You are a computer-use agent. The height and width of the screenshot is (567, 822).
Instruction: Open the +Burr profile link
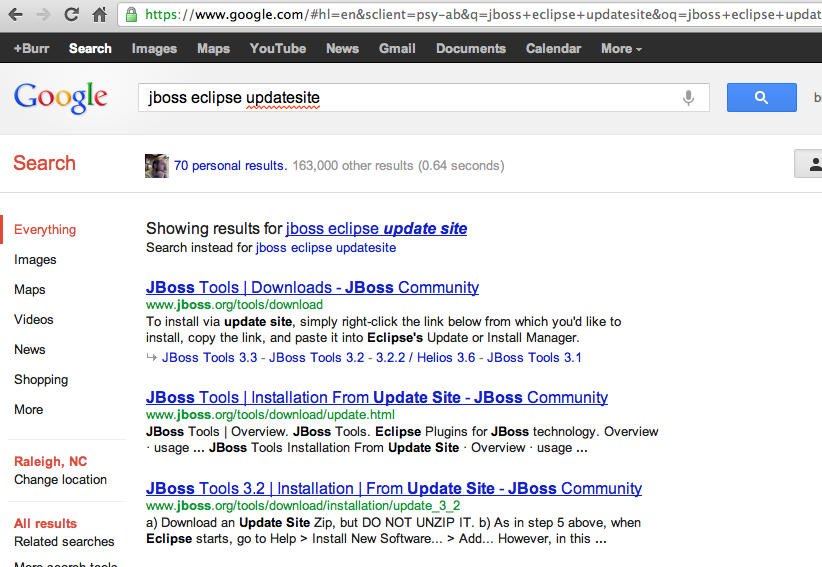click(31, 48)
